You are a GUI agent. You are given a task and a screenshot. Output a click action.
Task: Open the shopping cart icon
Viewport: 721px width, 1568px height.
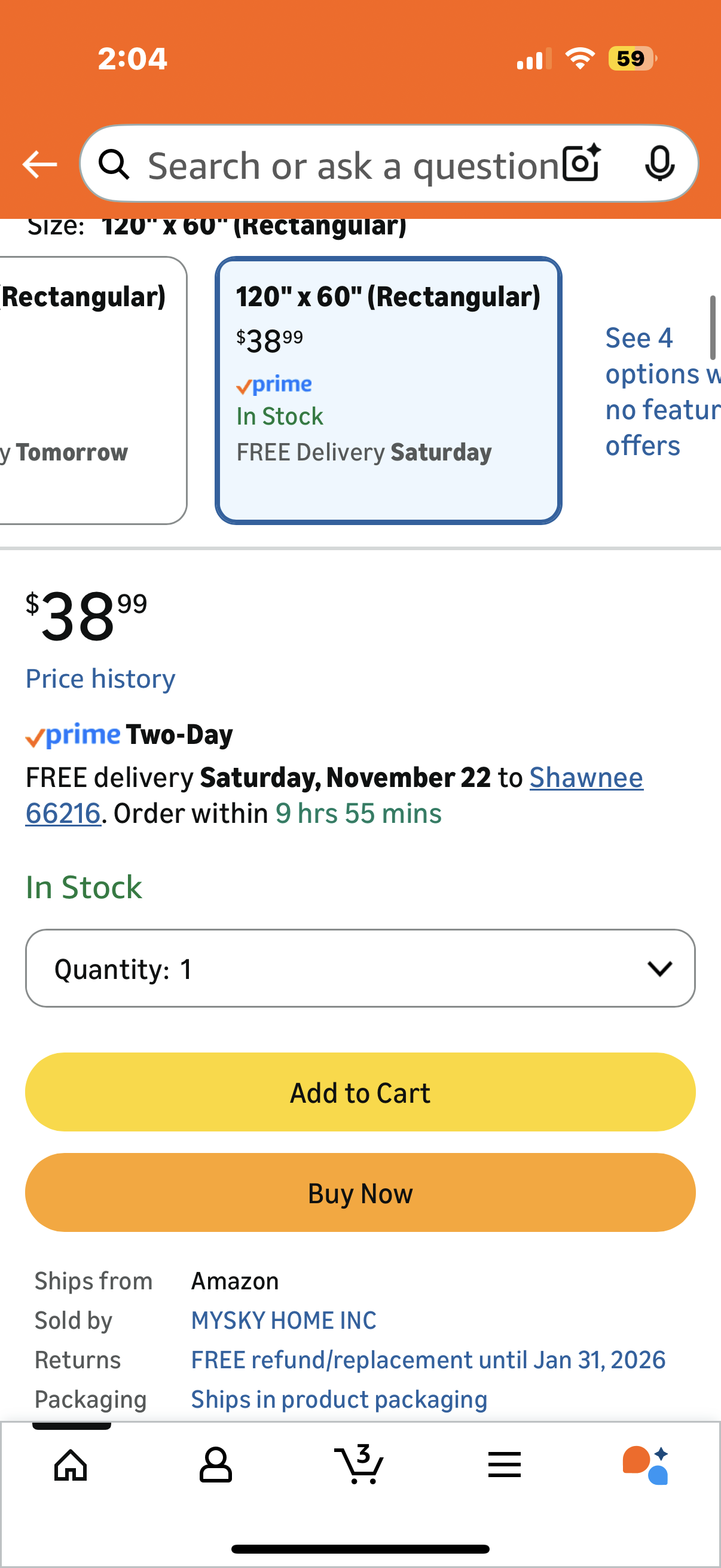tap(359, 1465)
